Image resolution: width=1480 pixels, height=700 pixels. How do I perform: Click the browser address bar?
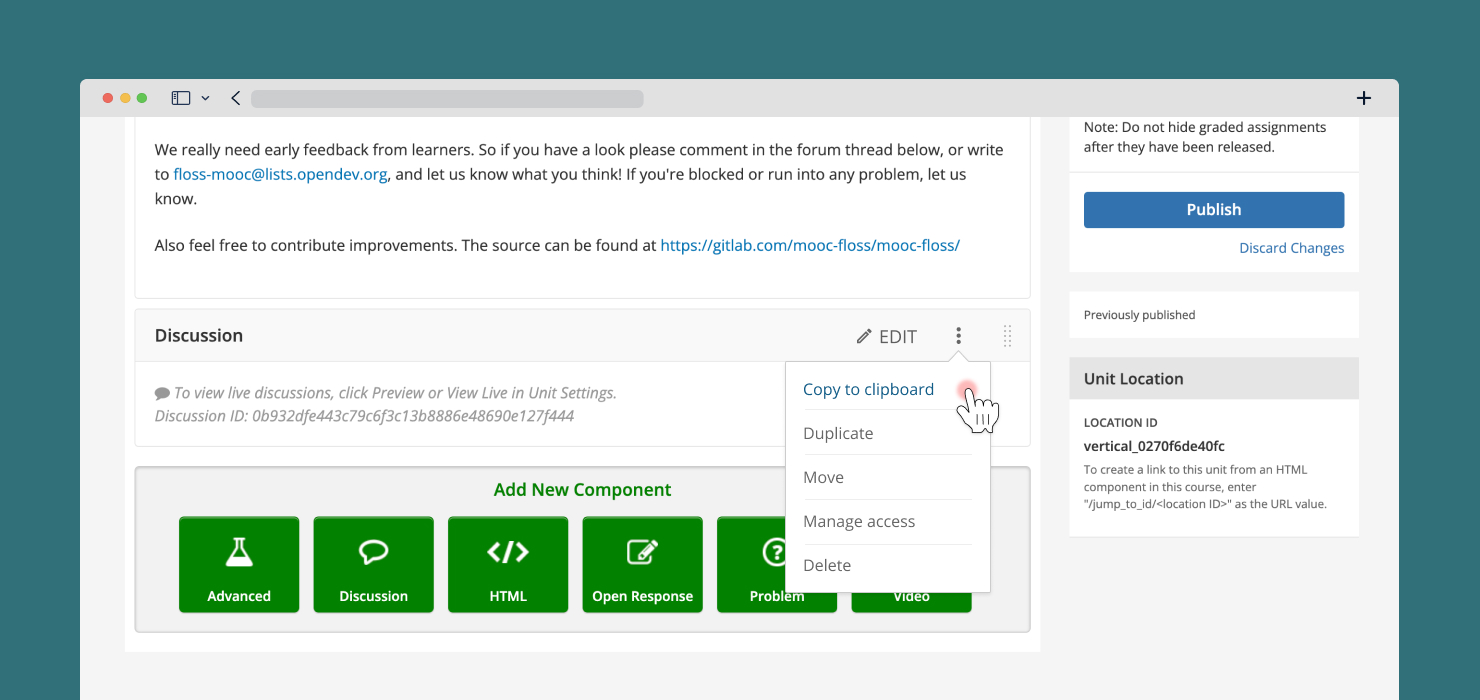(447, 99)
